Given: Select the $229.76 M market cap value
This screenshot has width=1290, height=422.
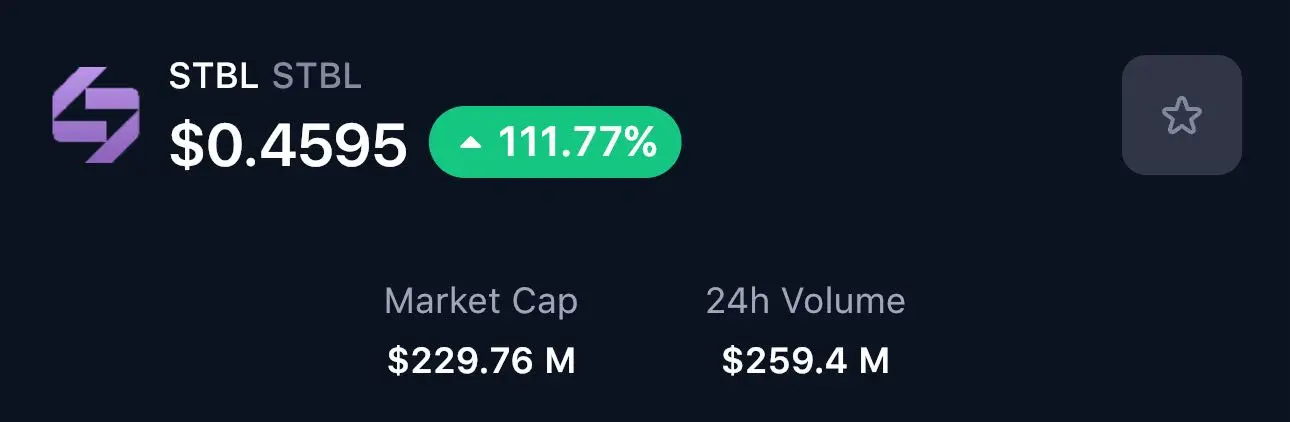Looking at the screenshot, I should point(481,361).
